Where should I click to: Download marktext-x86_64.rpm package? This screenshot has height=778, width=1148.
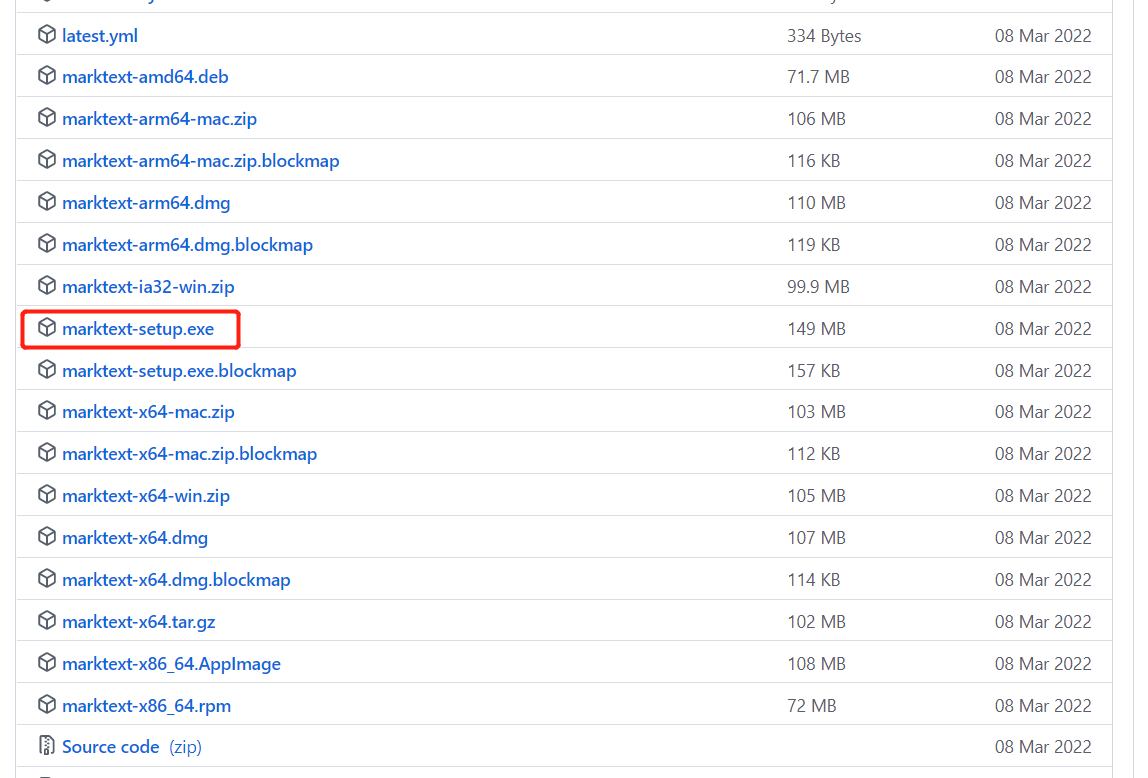tap(146, 706)
